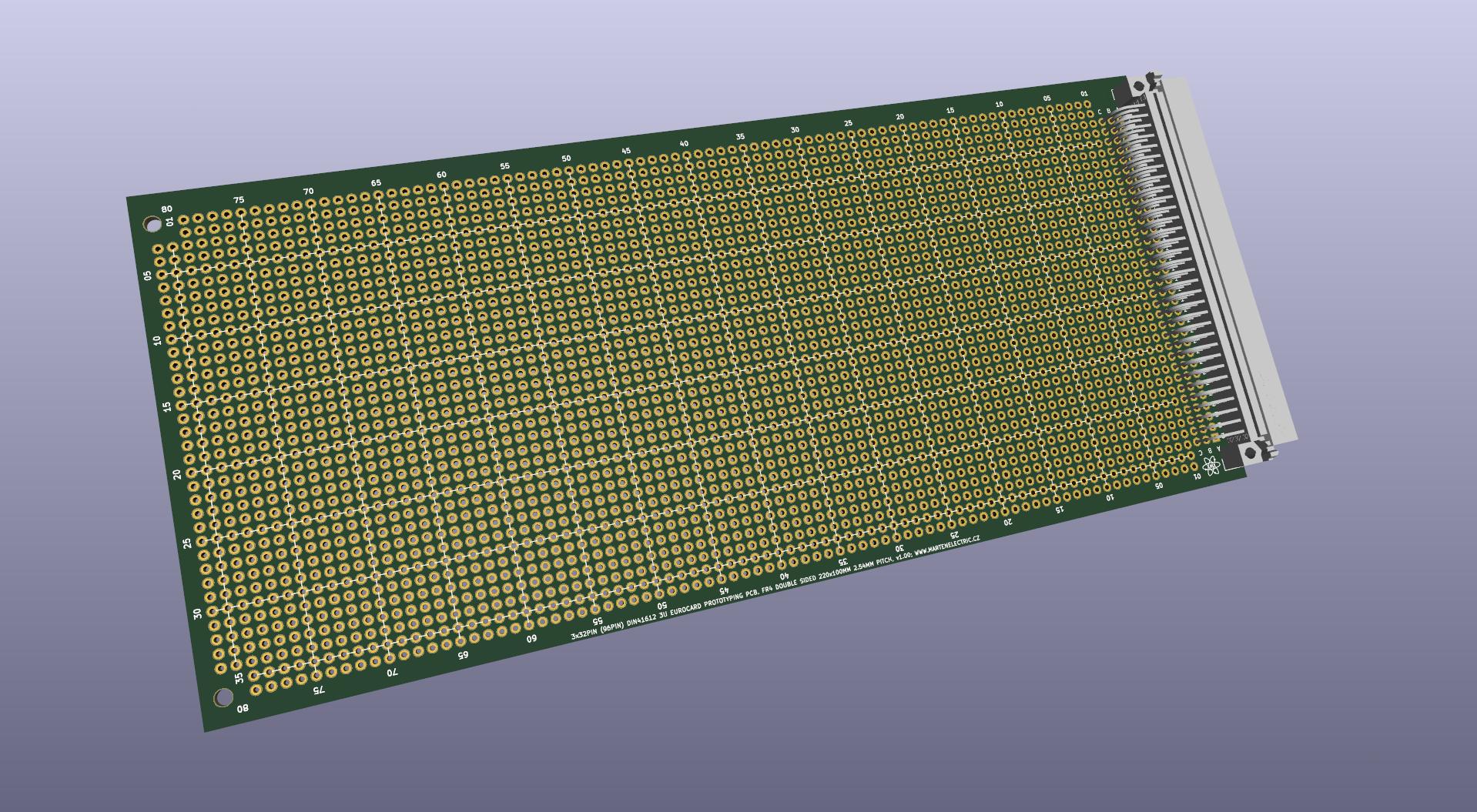
Task: Click the "60" label on bottom edge
Action: pos(531,639)
